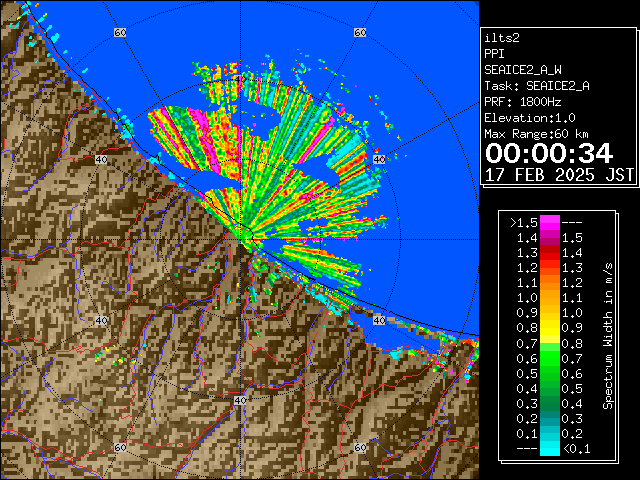
Task: Click the '---' label beside the cyan swatch
Action: [527, 448]
